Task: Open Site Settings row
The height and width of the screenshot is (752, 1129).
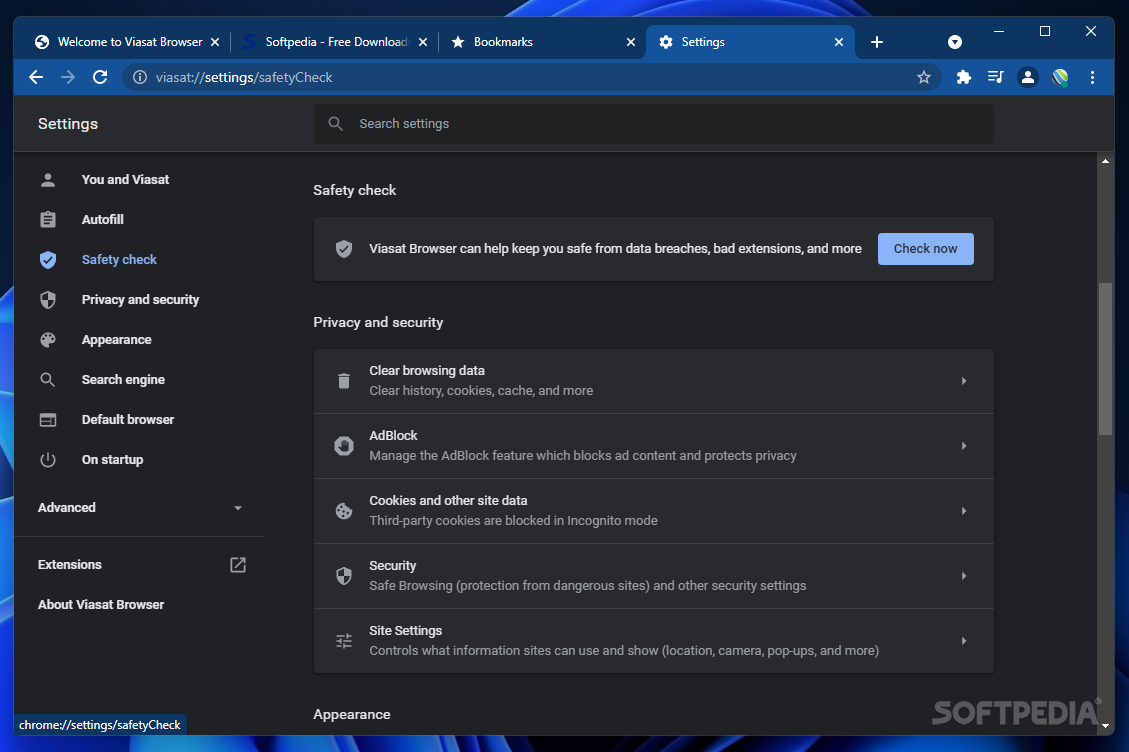Action: [653, 640]
